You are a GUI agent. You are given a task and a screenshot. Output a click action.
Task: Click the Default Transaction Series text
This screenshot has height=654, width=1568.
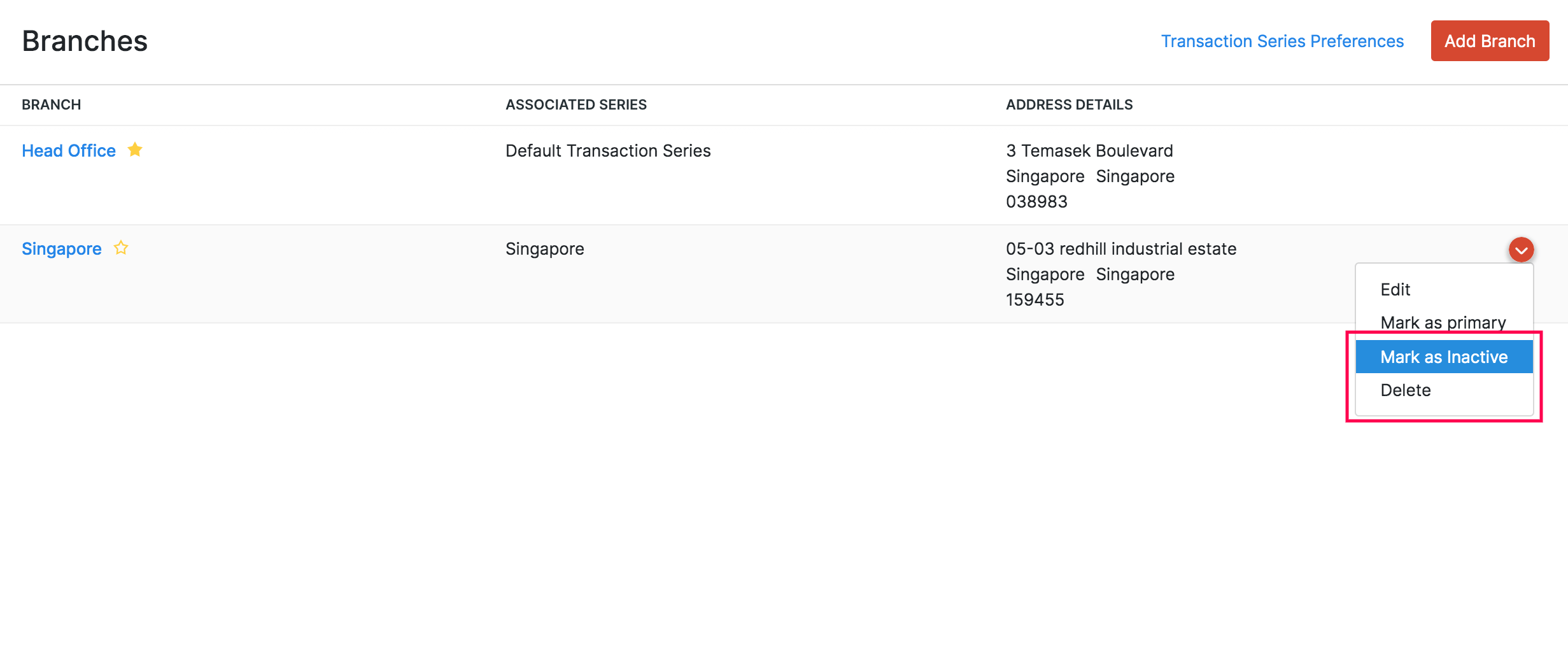[607, 151]
